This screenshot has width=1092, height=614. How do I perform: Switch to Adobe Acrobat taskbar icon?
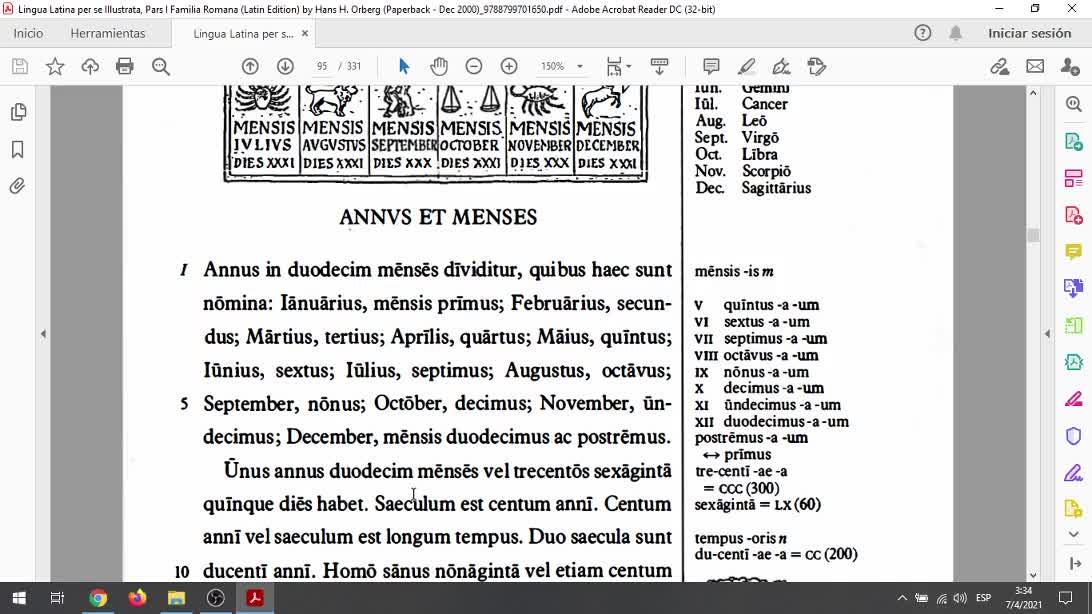255,598
